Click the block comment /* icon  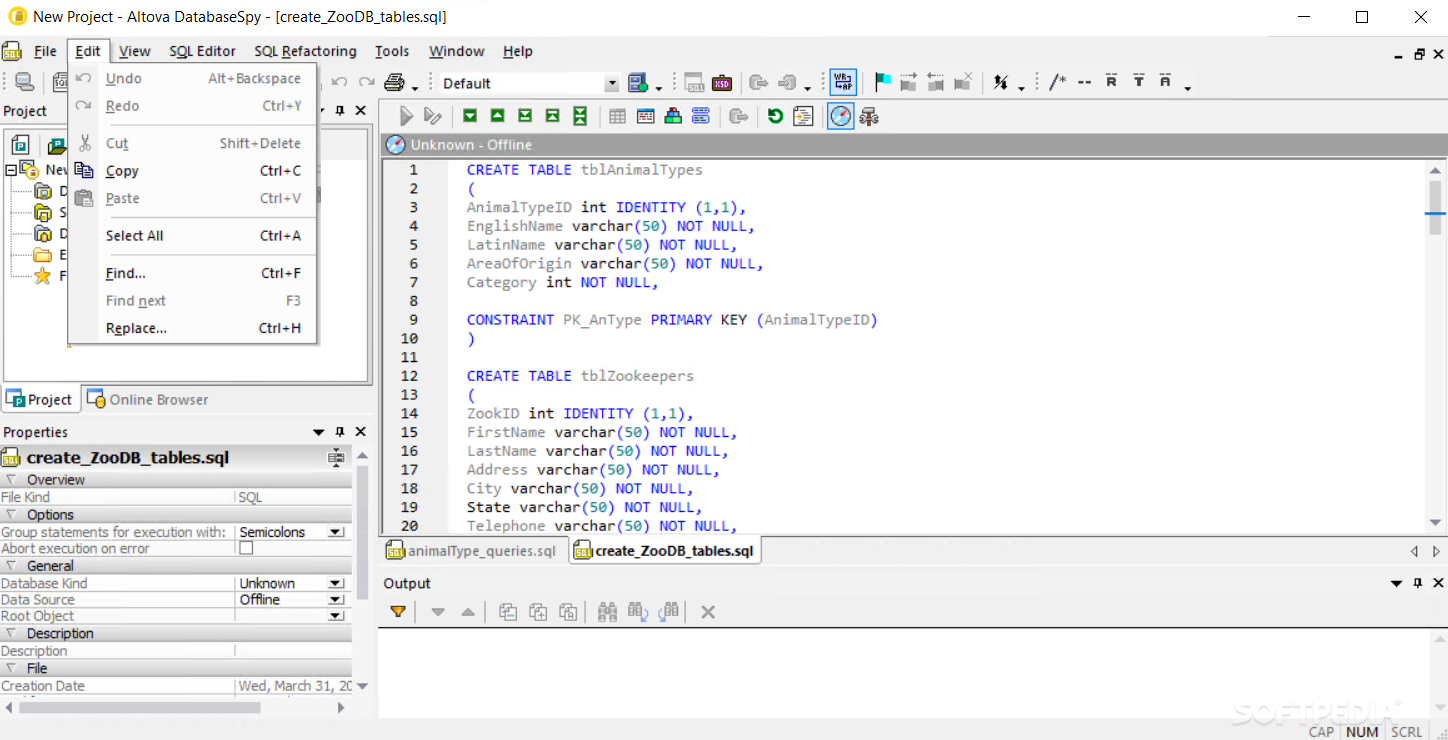pyautogui.click(x=1057, y=83)
